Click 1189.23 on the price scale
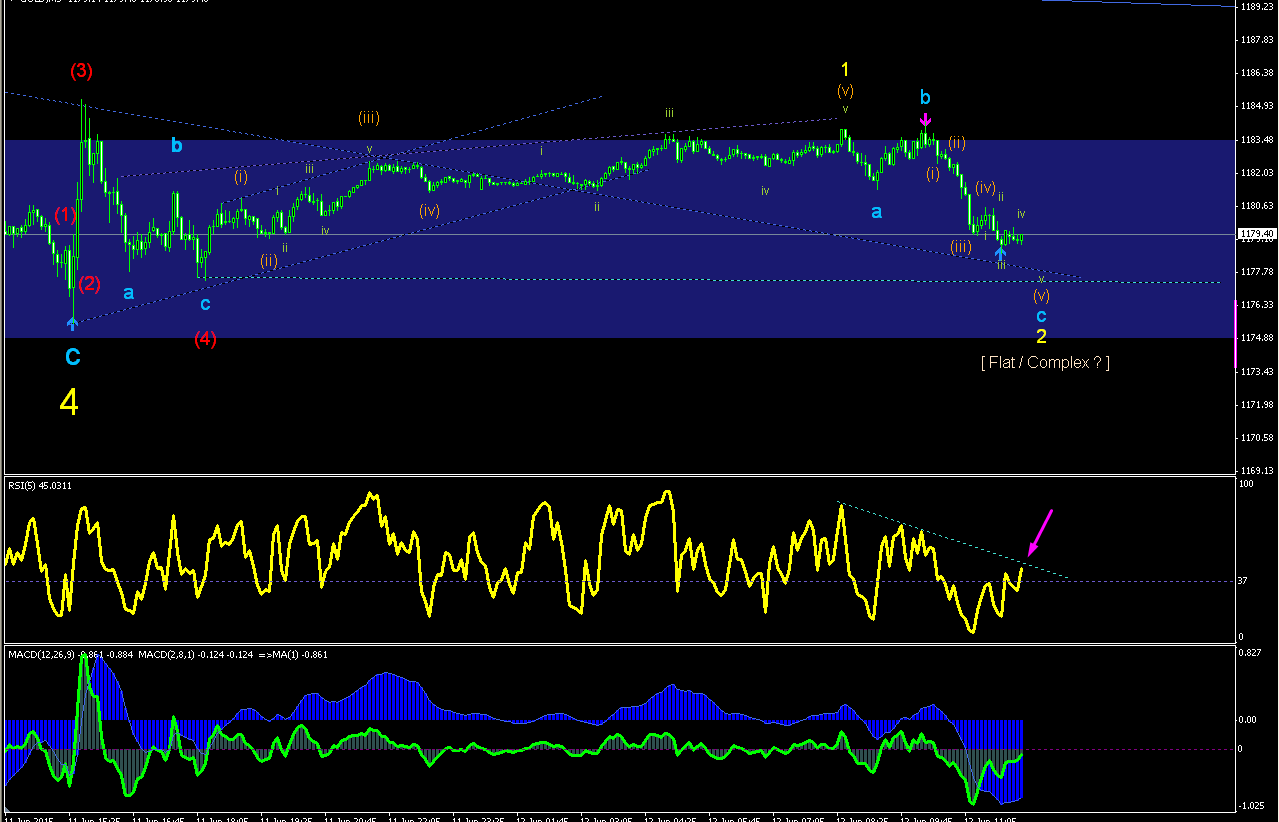This screenshot has height=822, width=1279. 1256,7
